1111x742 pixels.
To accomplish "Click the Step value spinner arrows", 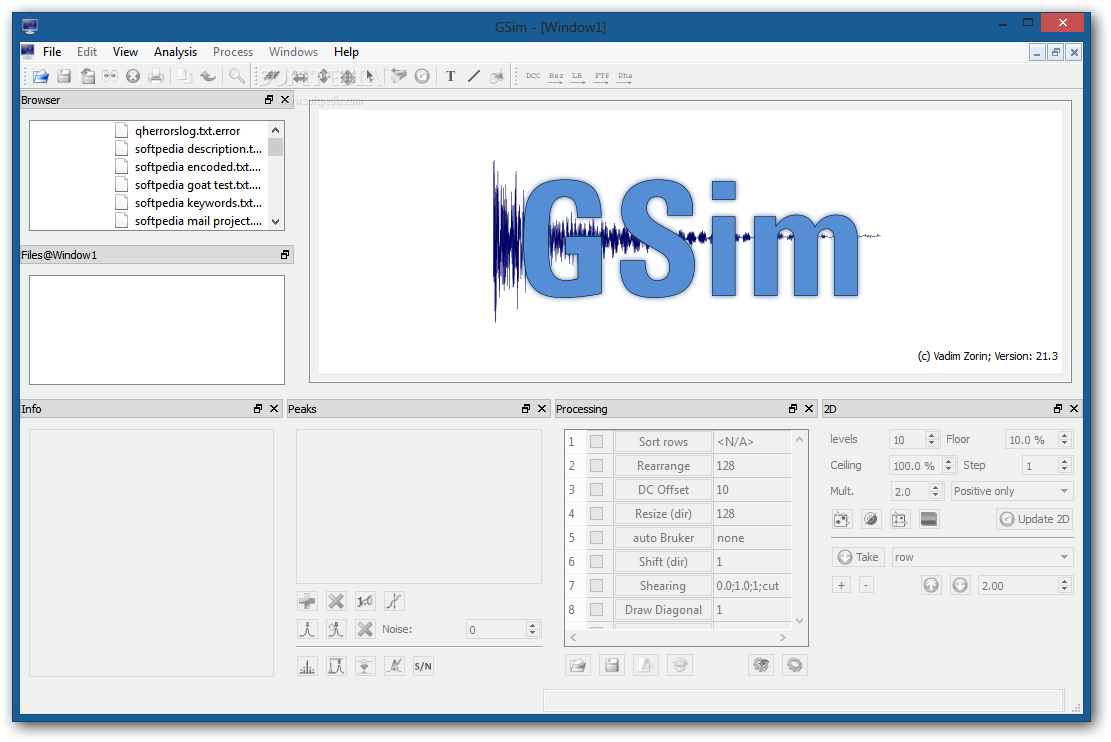I will coord(1064,466).
